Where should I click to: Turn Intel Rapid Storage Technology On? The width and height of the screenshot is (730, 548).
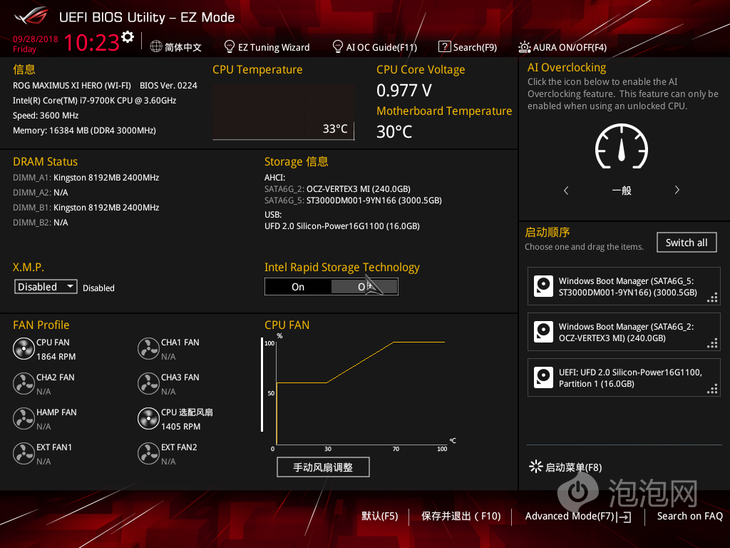pyautogui.click(x=298, y=287)
